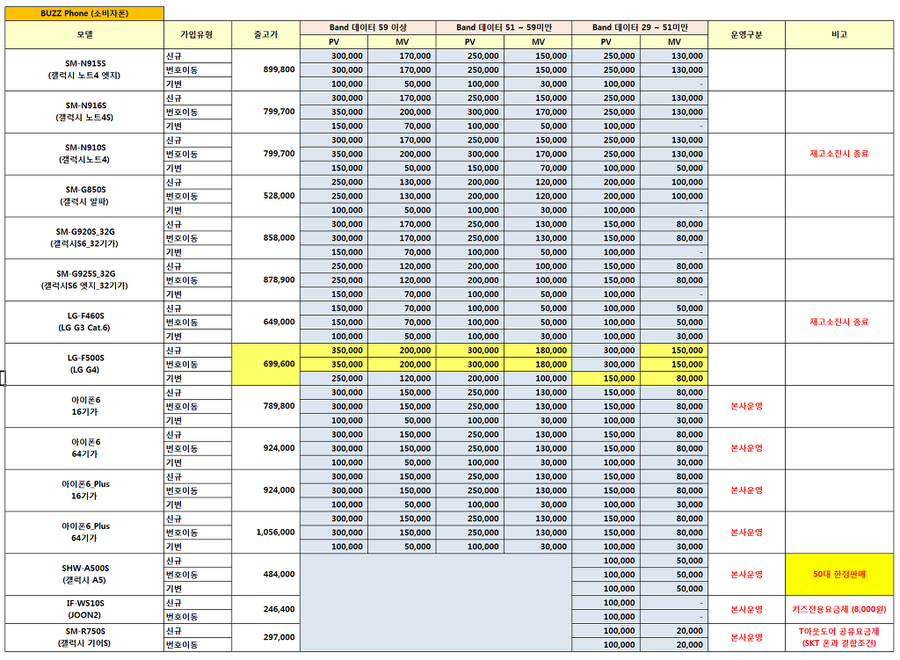
Task: Click the "아이폰6_Plus 64기가" model cell
Action: point(84,533)
